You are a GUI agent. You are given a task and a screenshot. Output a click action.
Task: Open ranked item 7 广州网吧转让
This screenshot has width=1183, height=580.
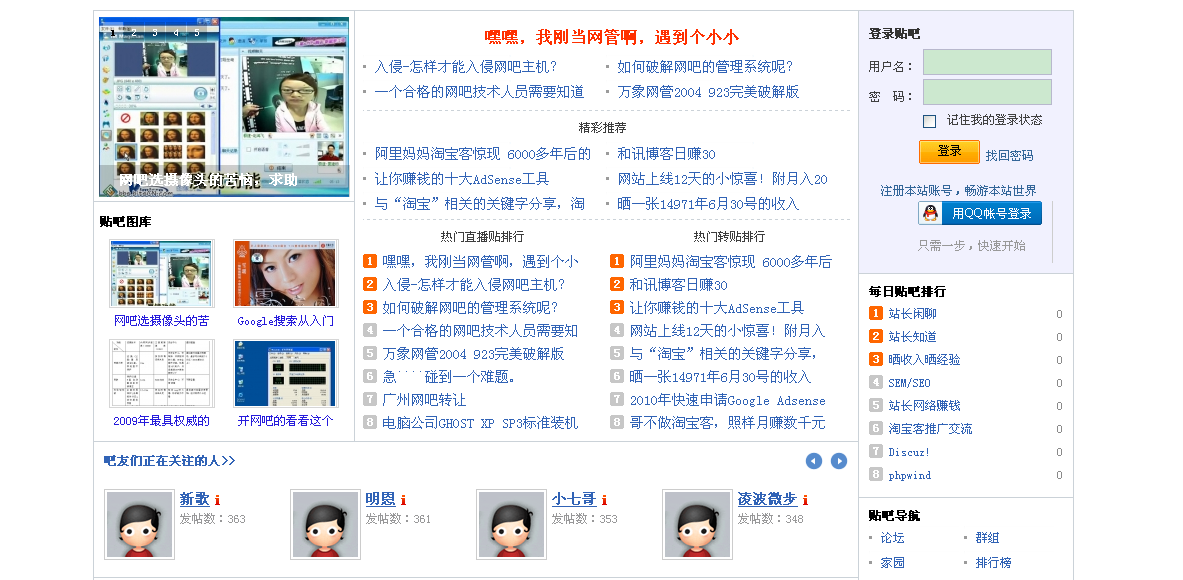tap(424, 400)
